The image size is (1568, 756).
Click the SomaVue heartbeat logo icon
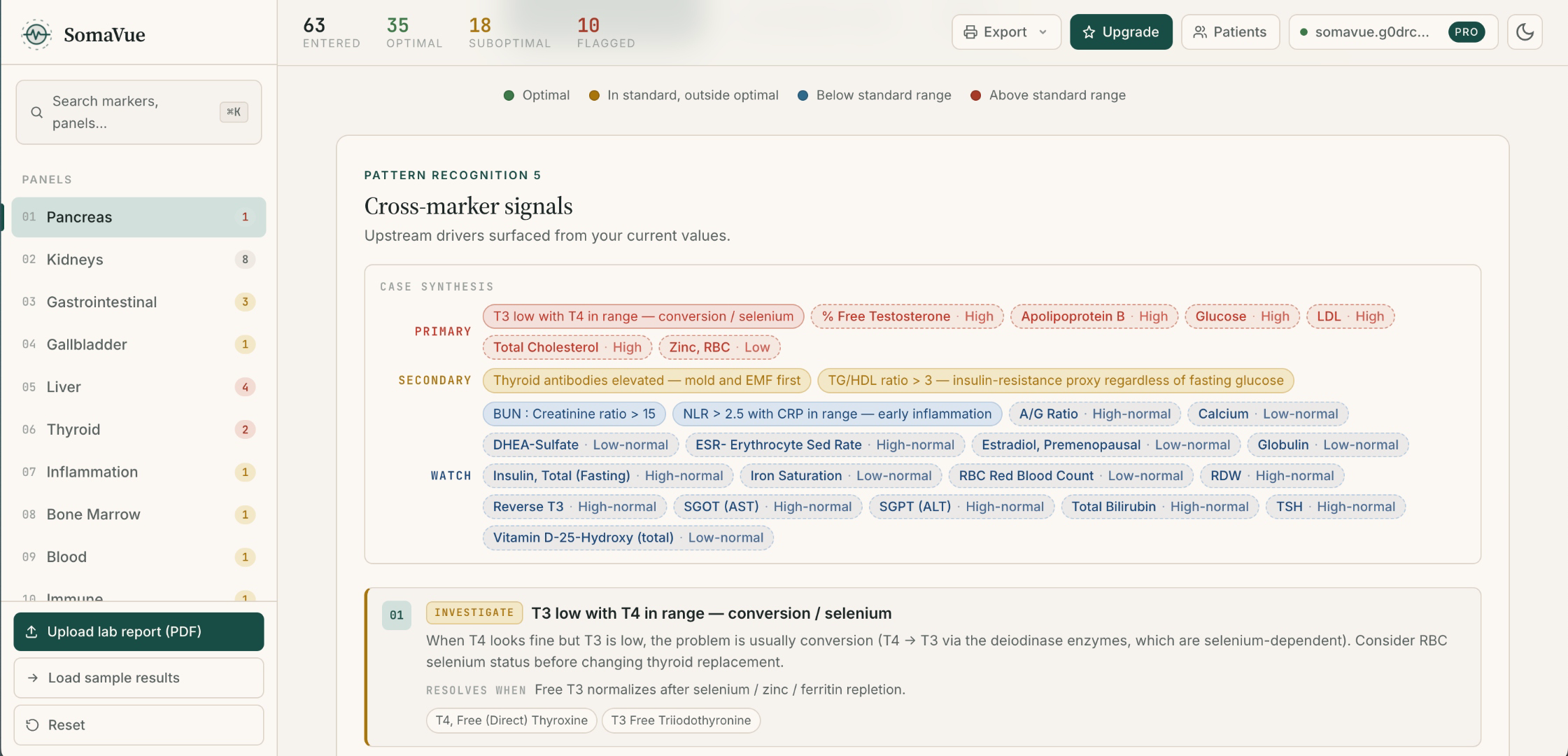[x=36, y=34]
